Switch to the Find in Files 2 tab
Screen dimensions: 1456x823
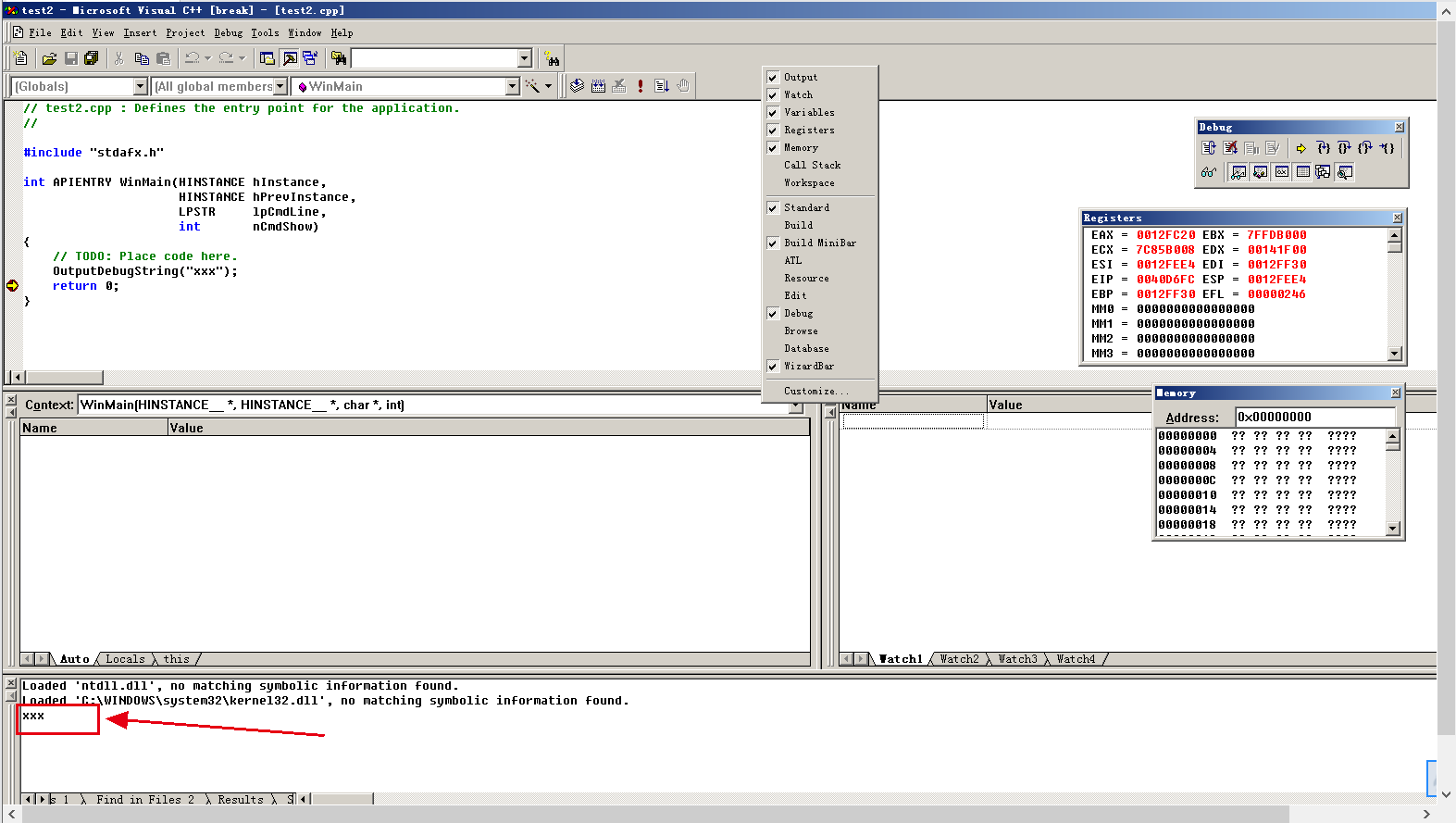[x=145, y=800]
